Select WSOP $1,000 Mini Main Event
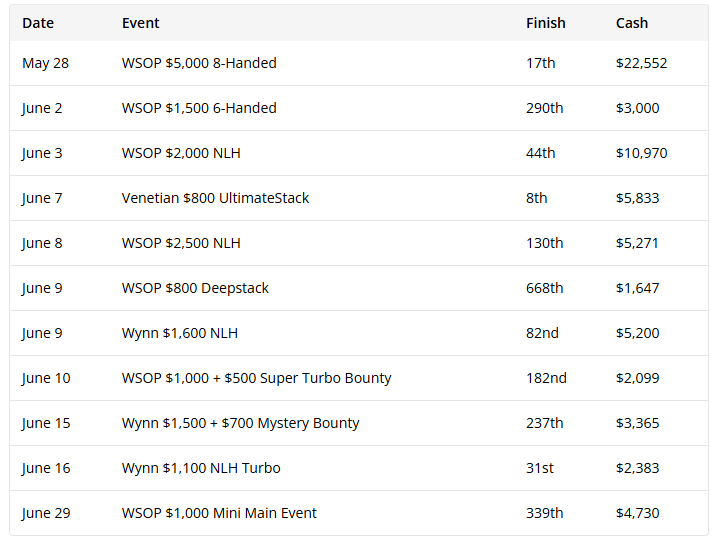720x540 pixels. point(219,513)
